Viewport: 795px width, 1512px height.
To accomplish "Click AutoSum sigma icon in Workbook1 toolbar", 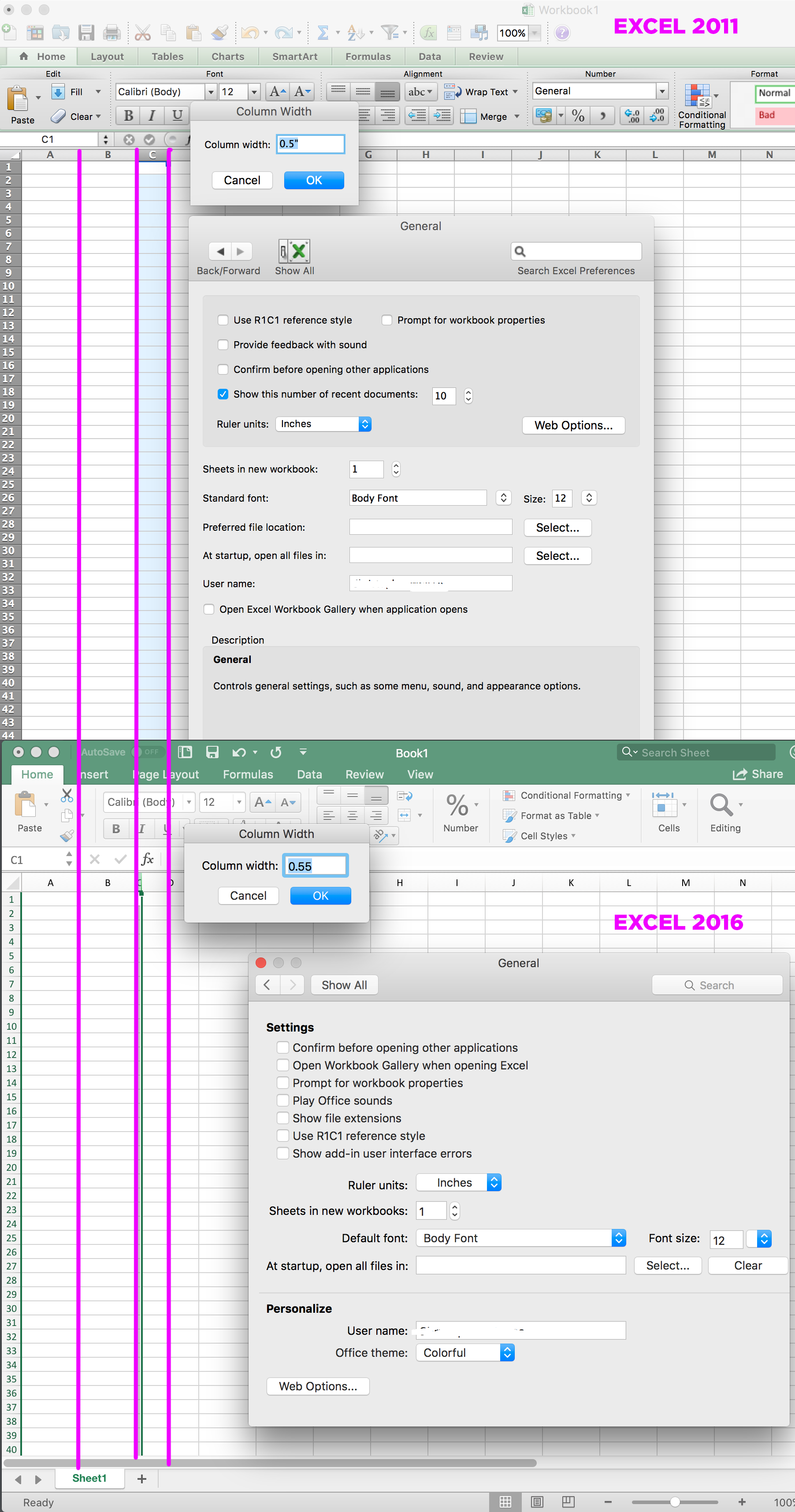I will click(x=323, y=33).
